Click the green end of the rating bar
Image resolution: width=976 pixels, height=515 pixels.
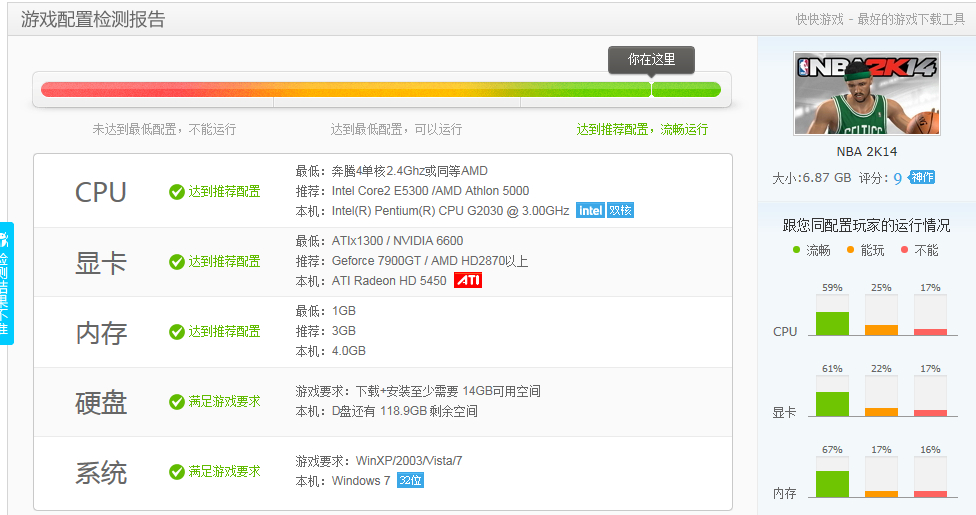(686, 90)
